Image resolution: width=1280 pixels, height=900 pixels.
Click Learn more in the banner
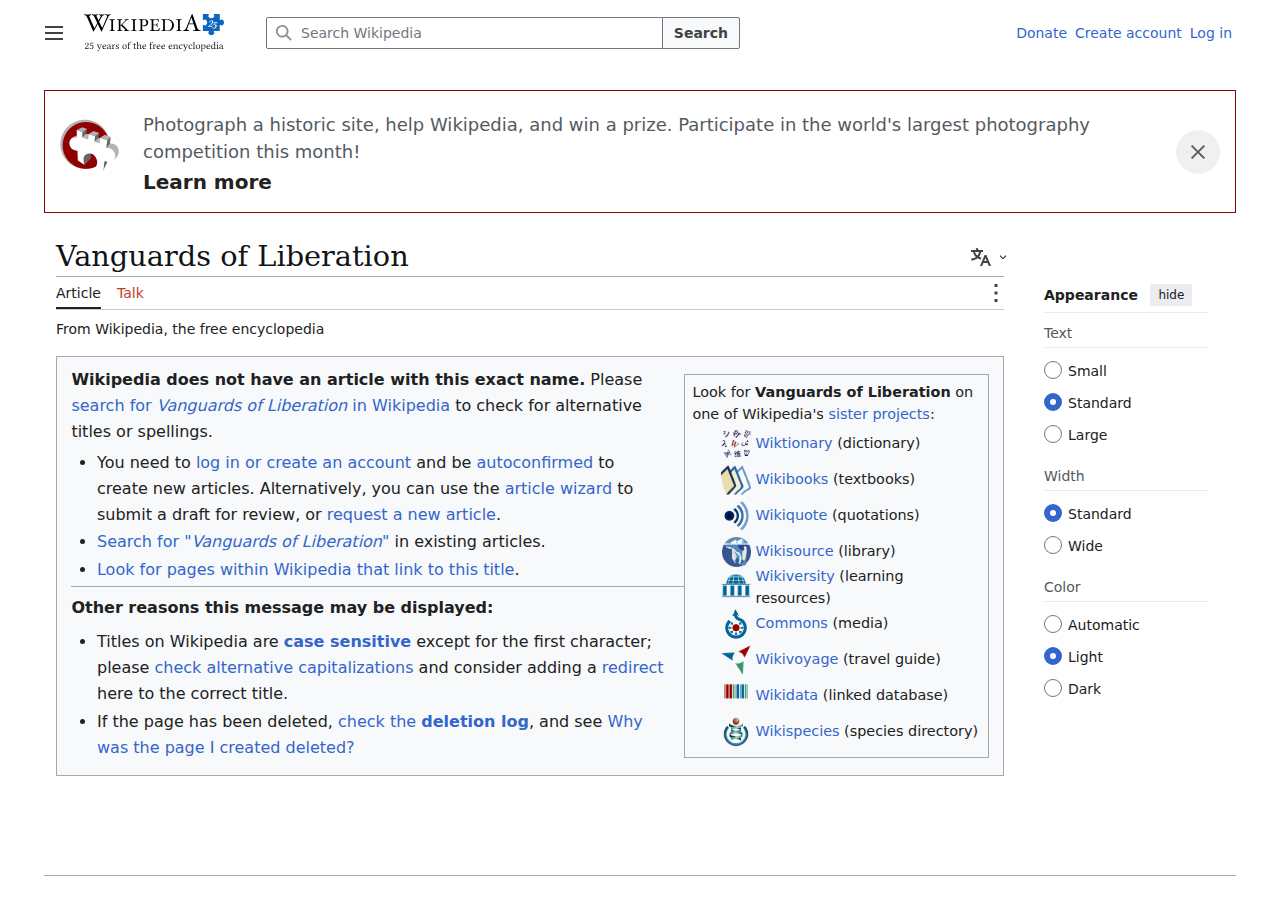click(207, 182)
